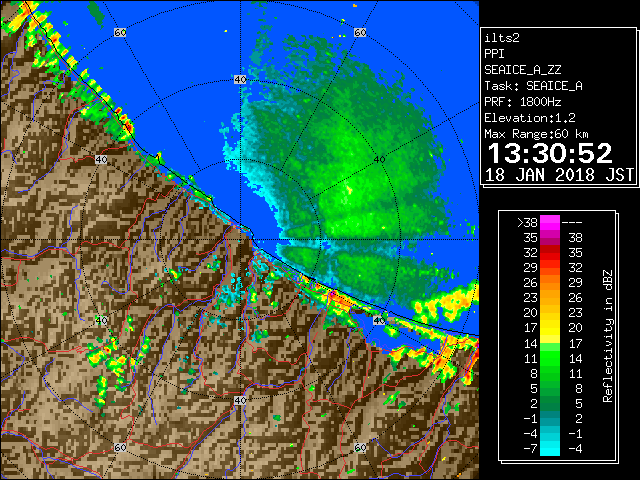This screenshot has height=480, width=640.
Task: Pick the magenta ">38" legend swatch
Action: tap(550, 222)
